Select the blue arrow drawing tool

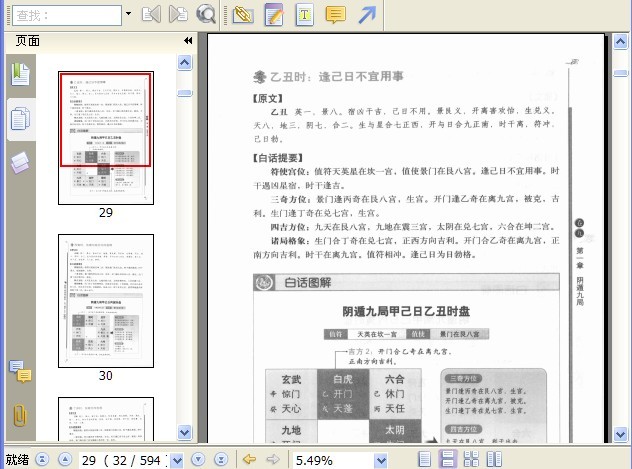[x=367, y=15]
